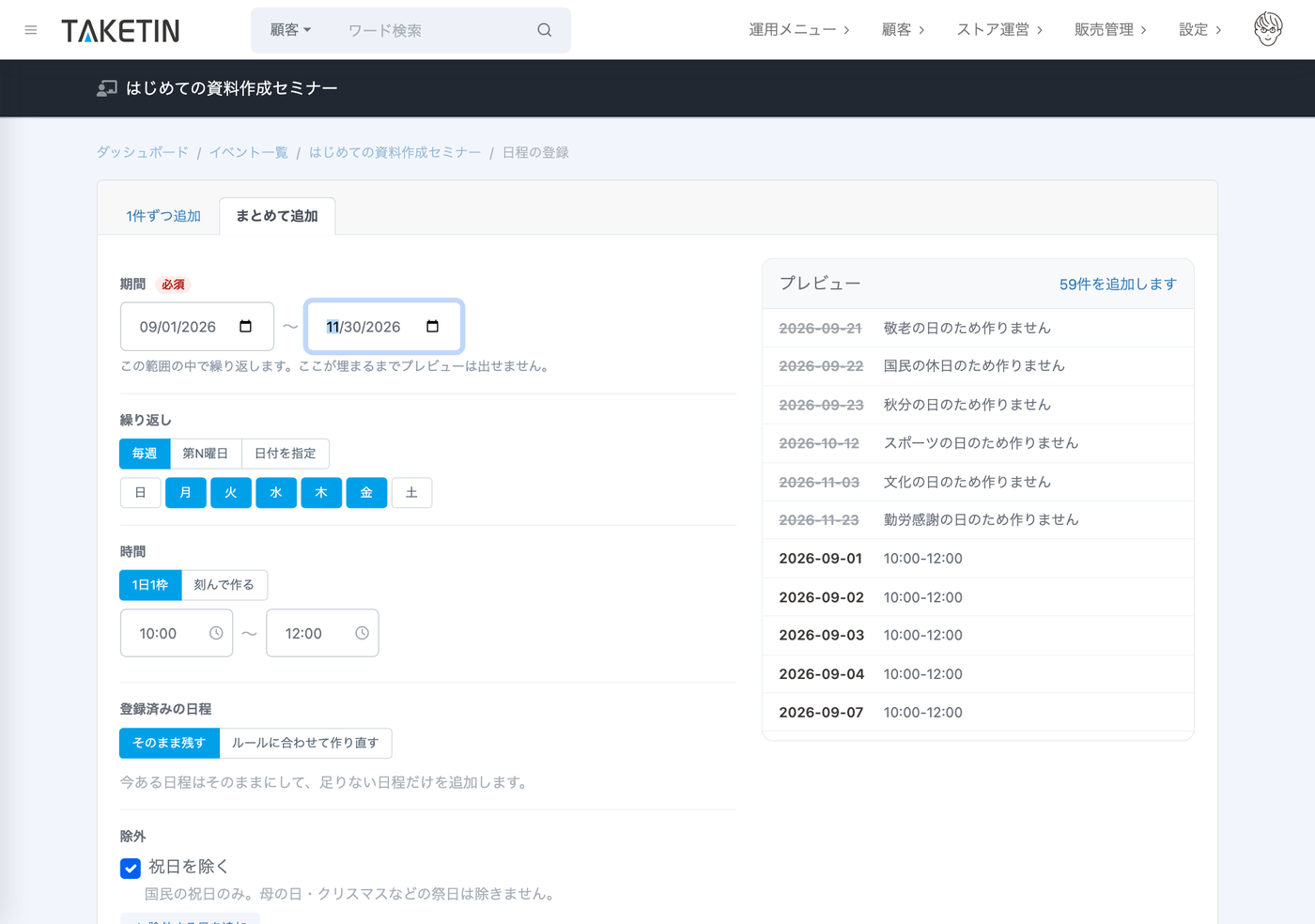The width and height of the screenshot is (1315, 924).
Task: Open the 顧客 search category dropdown
Action: [290, 30]
